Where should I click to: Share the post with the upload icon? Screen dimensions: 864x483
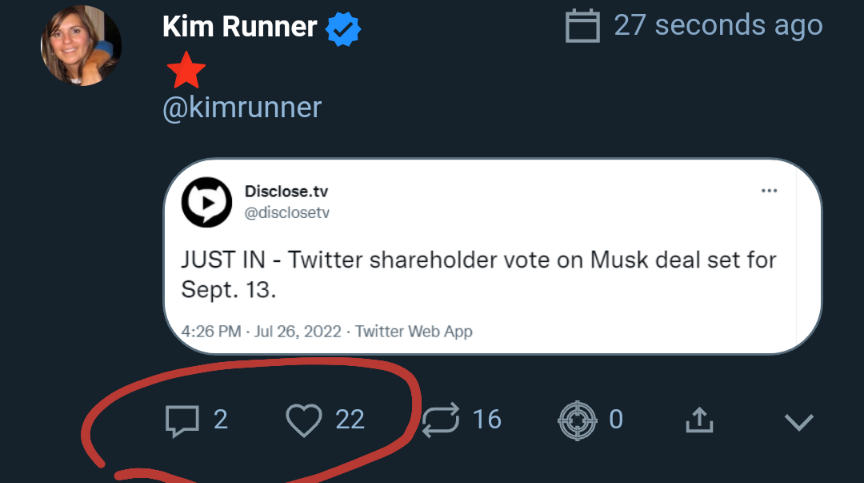(700, 419)
